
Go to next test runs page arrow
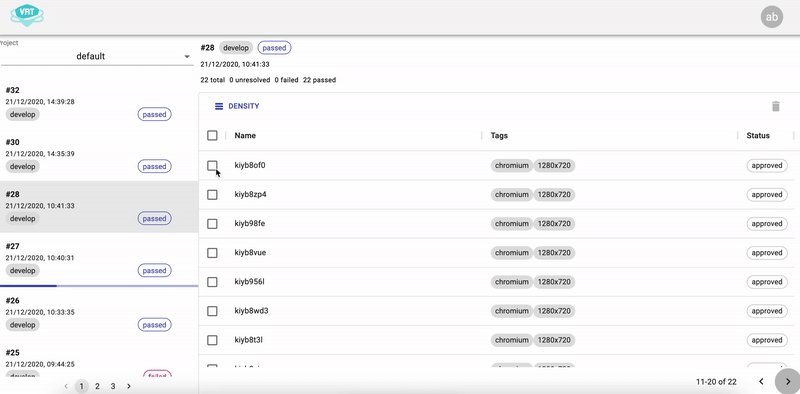788,381
